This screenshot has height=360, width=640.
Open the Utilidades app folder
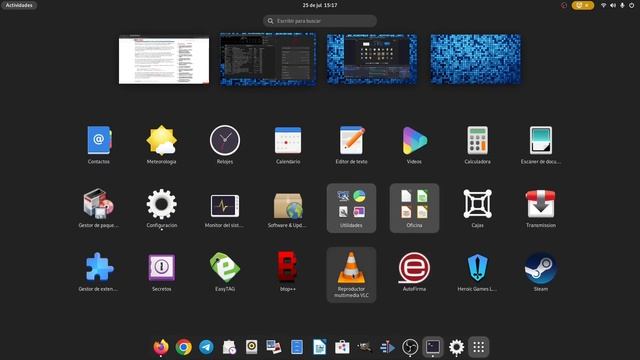(x=351, y=208)
